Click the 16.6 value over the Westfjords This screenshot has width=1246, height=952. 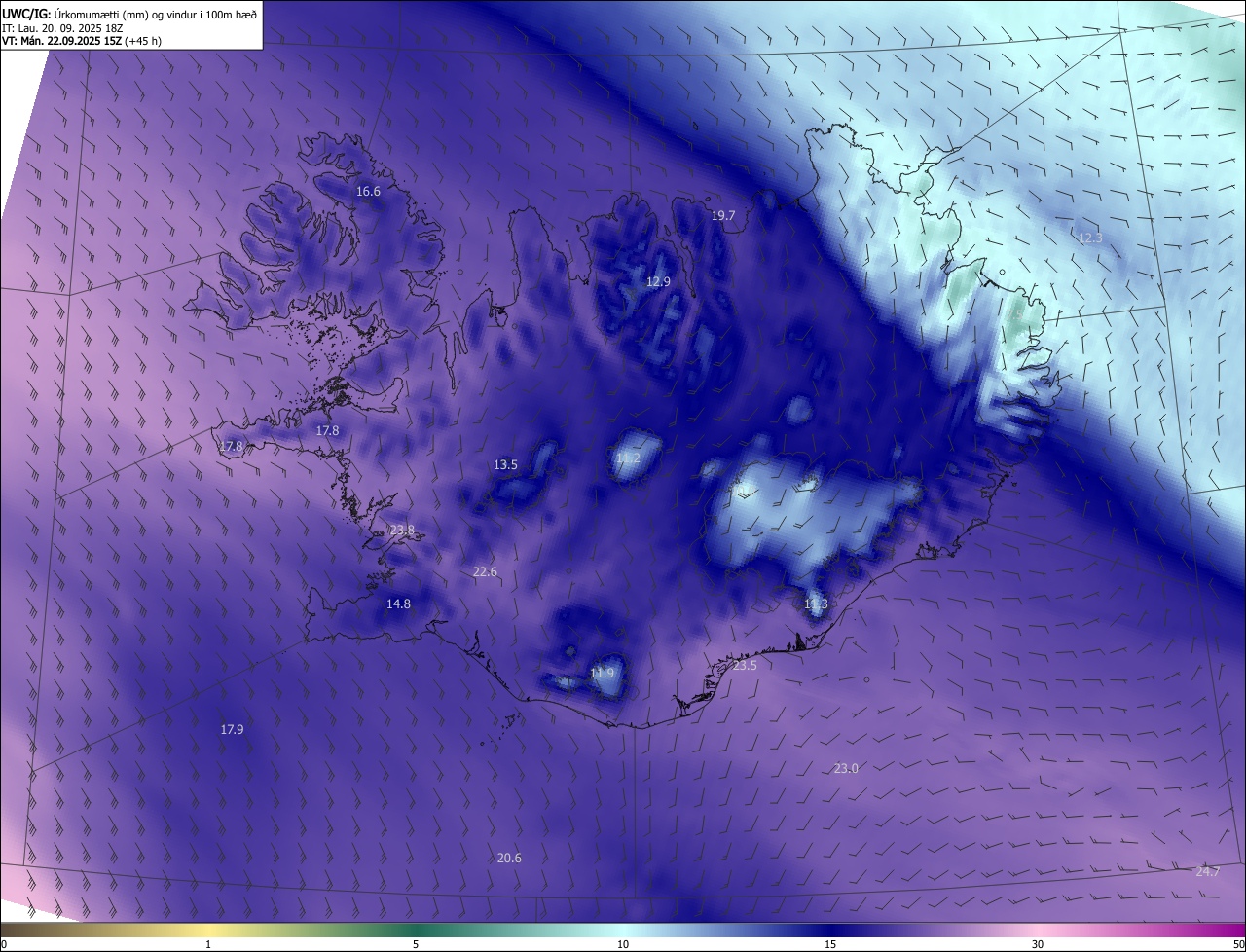368,192
